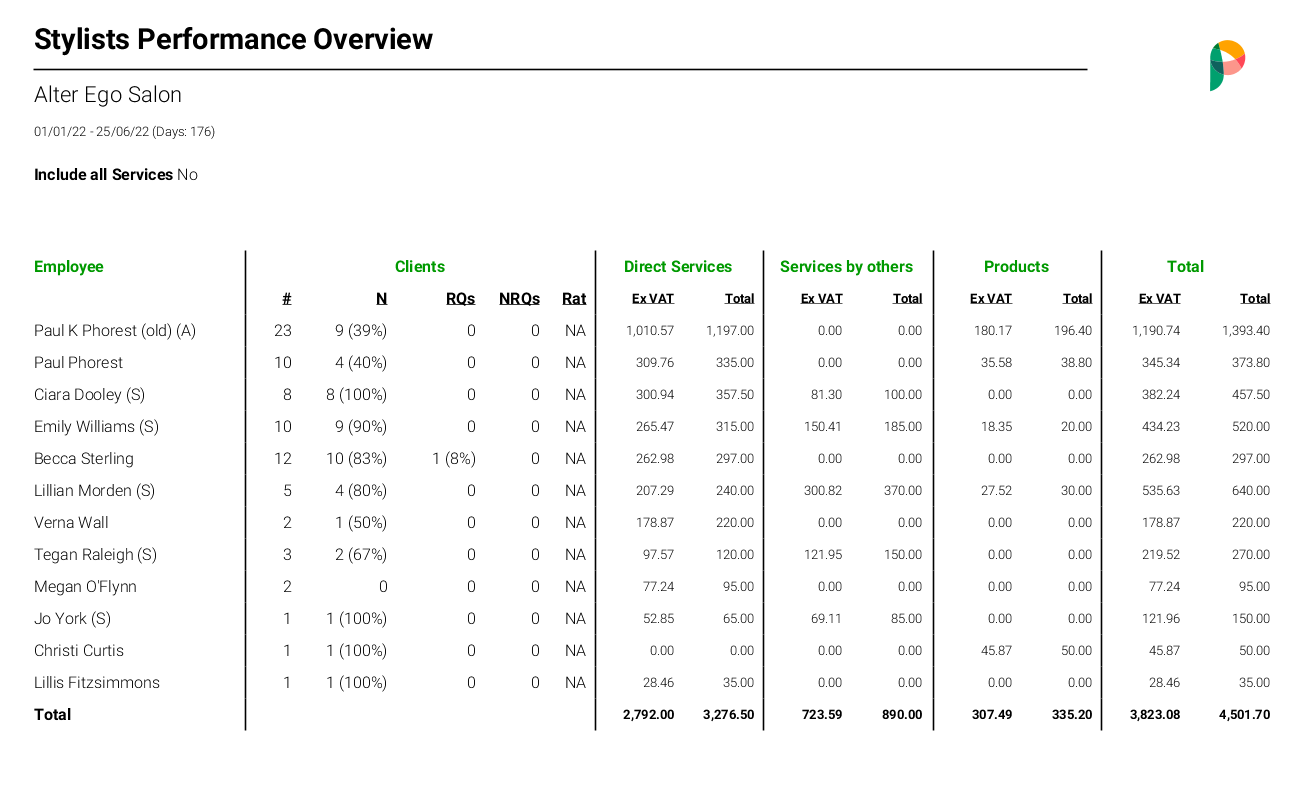Select employee Emily Williams (S)
This screenshot has height=794, width=1309.
[97, 427]
